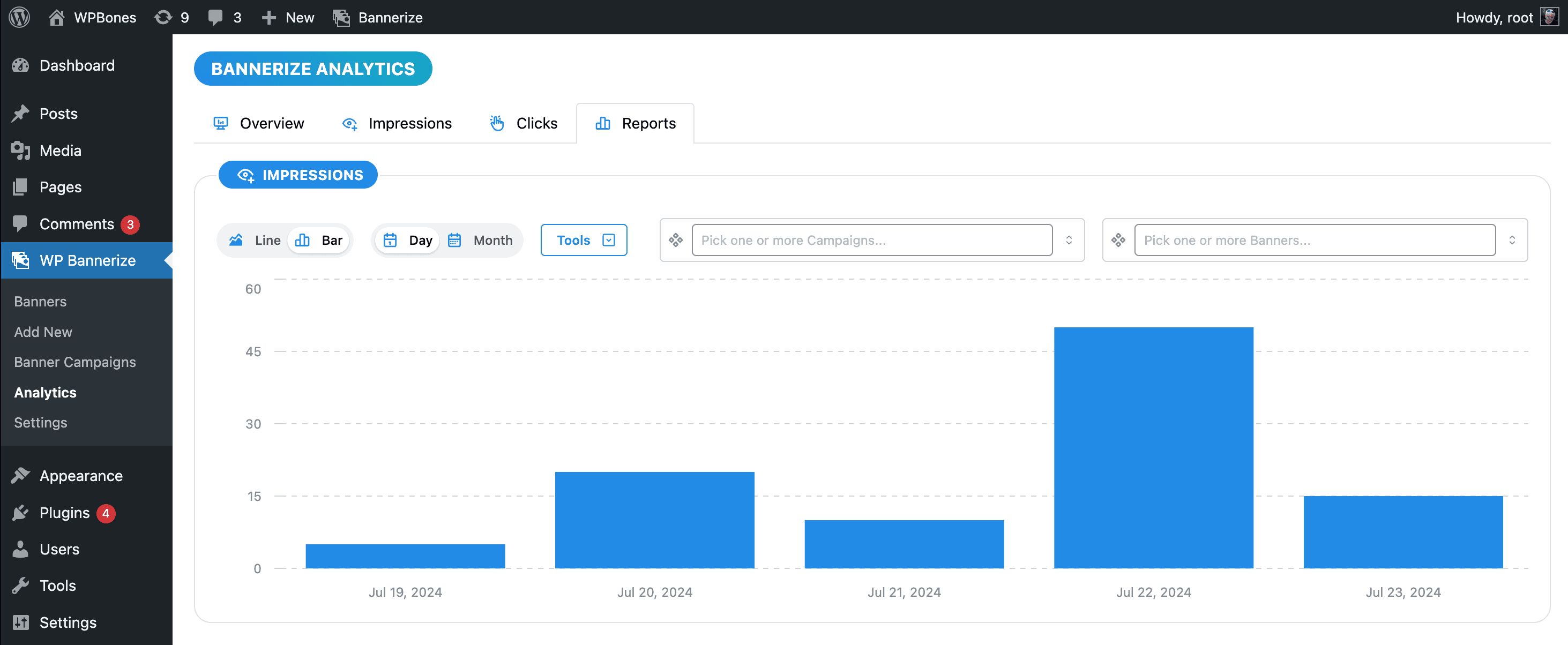Open the Tools dropdown button
This screenshot has width=1568, height=645.
pyautogui.click(x=584, y=241)
